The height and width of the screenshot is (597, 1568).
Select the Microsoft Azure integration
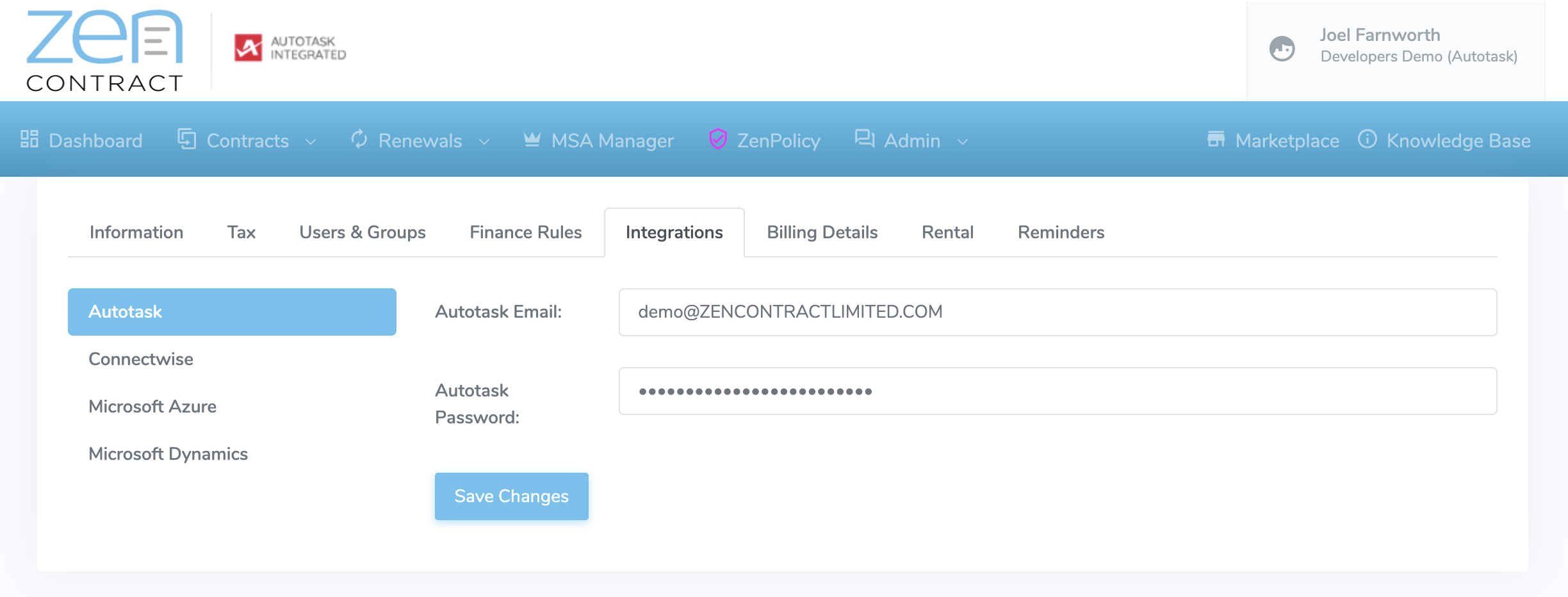click(232, 407)
